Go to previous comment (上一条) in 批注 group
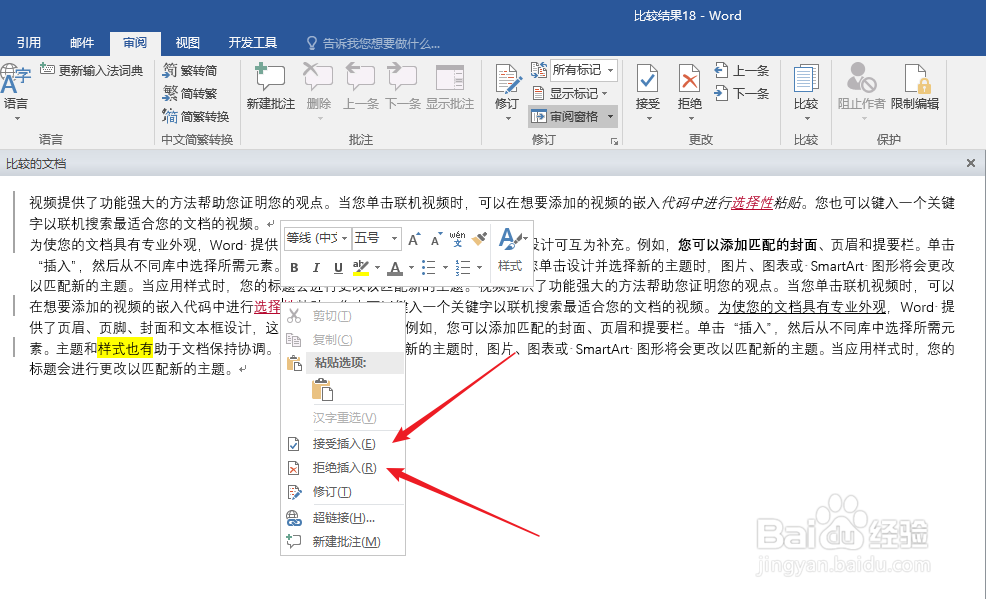This screenshot has width=986, height=599. [x=360, y=87]
